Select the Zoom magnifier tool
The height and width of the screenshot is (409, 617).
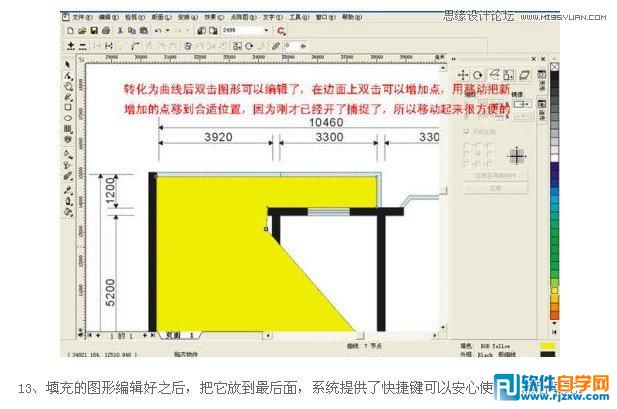pyautogui.click(x=68, y=86)
